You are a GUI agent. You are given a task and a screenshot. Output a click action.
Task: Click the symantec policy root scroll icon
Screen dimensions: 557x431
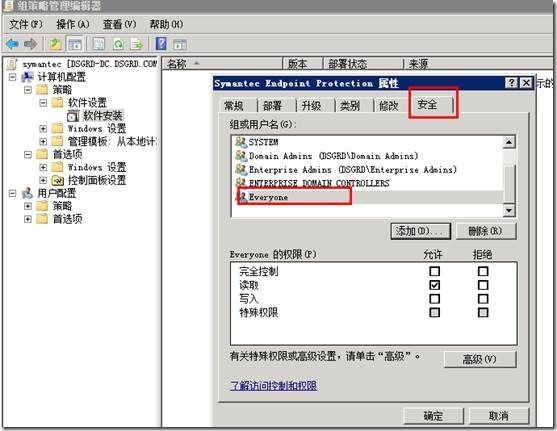click(x=12, y=64)
